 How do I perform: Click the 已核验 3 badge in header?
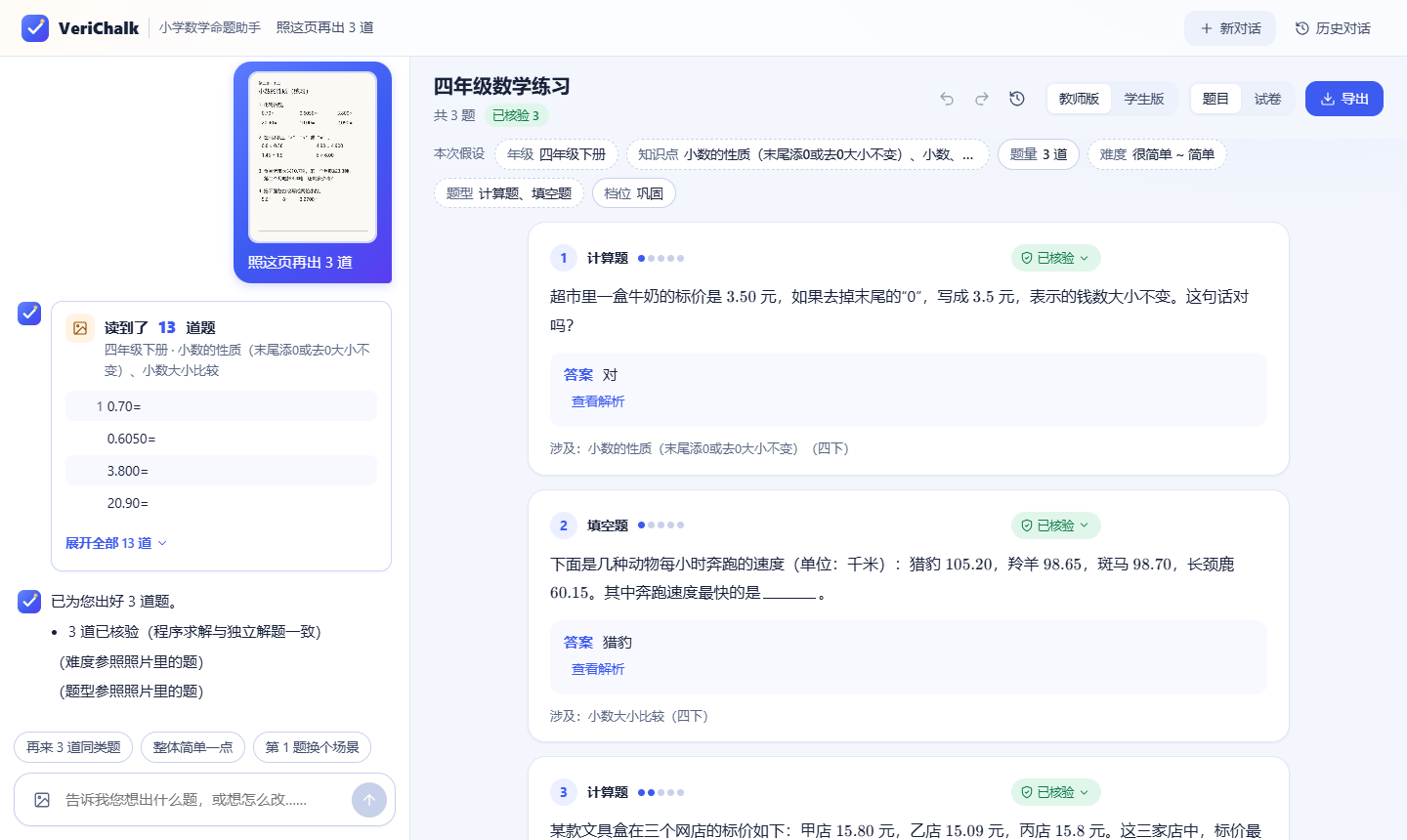click(x=516, y=115)
